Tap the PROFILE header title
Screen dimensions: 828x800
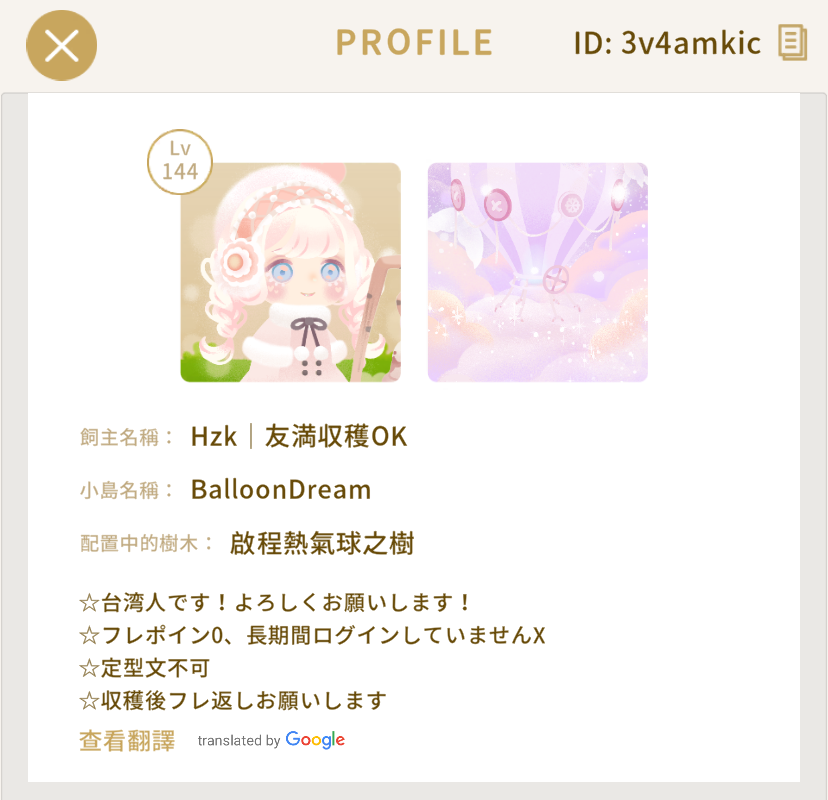point(415,43)
